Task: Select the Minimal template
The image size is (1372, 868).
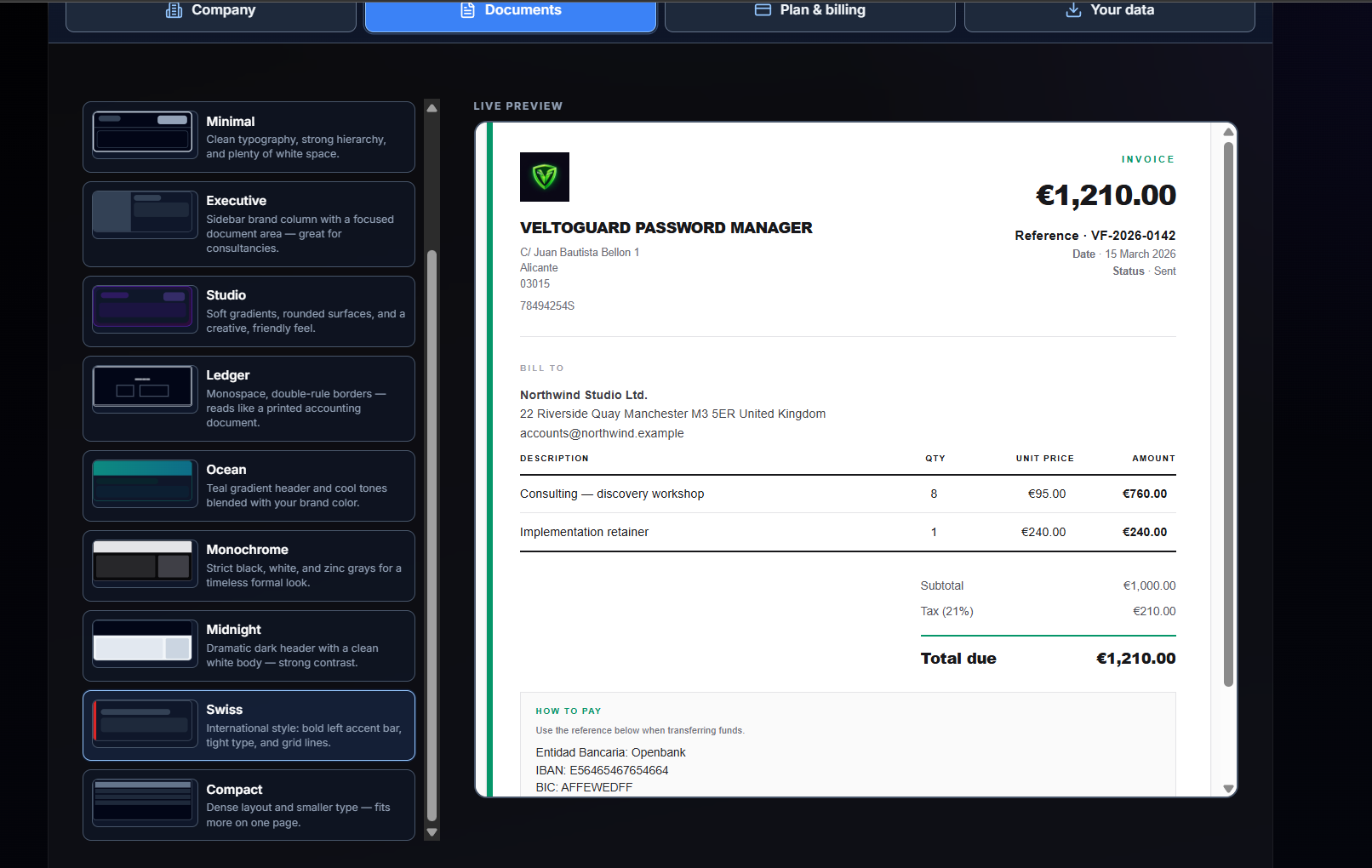Action: 249,137
